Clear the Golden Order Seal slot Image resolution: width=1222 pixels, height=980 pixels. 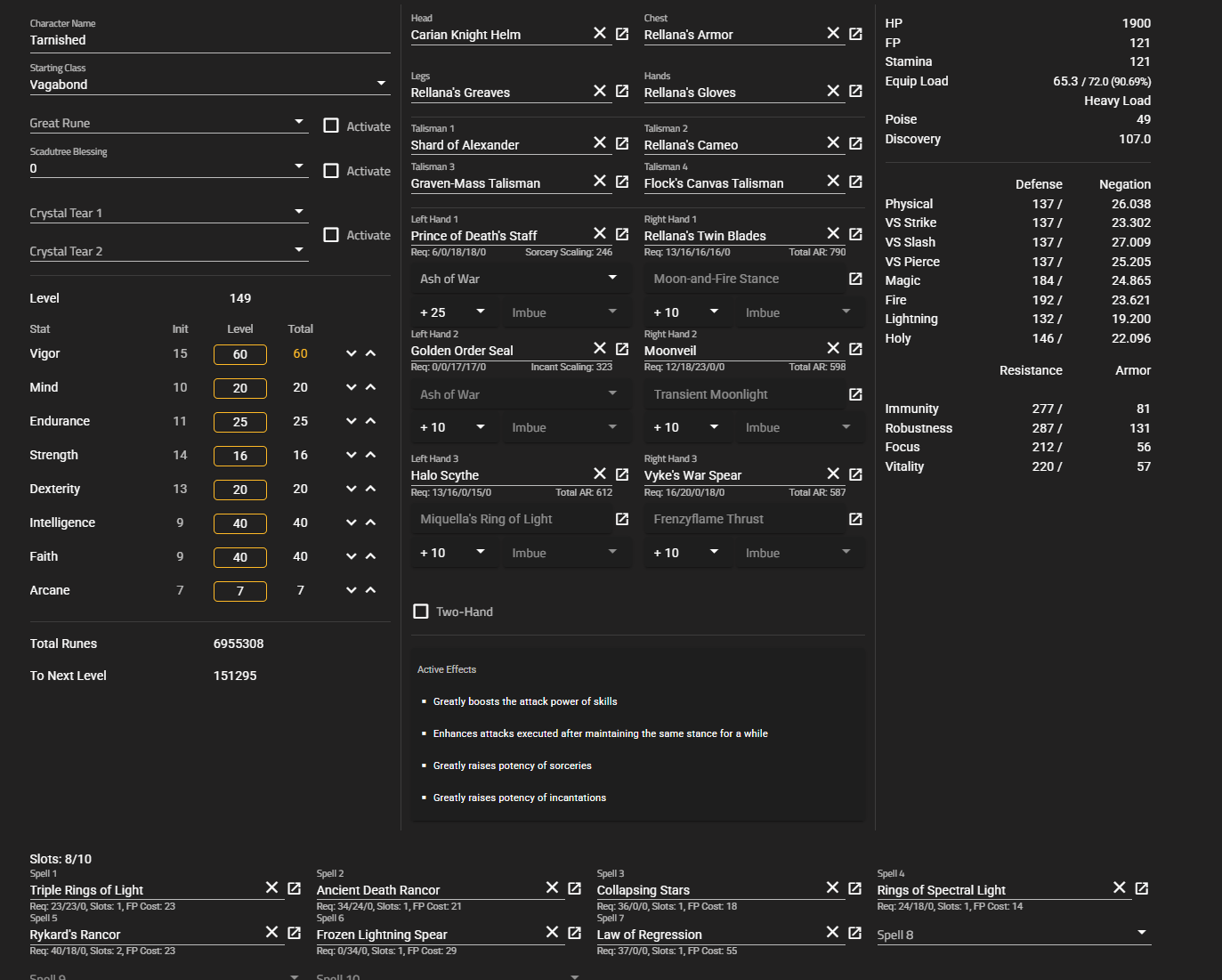600,348
